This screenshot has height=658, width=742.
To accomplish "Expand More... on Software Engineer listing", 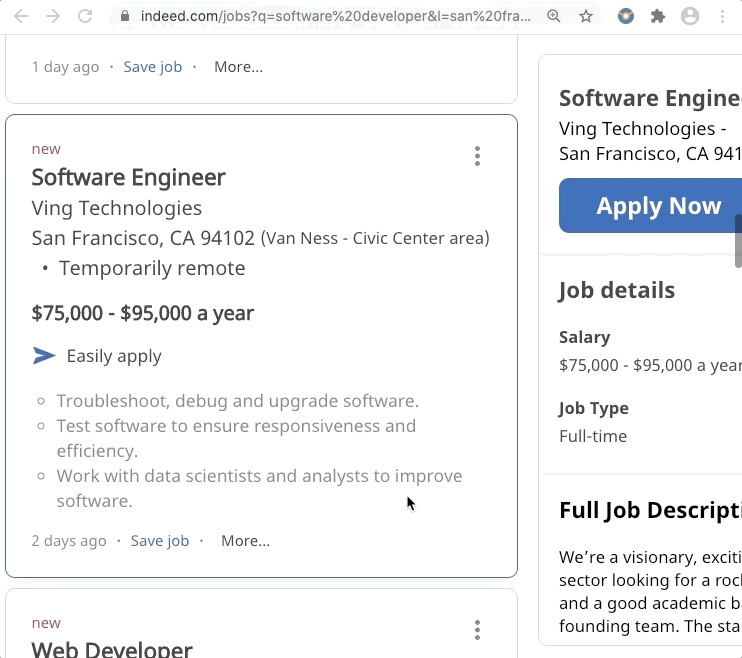I will [246, 541].
